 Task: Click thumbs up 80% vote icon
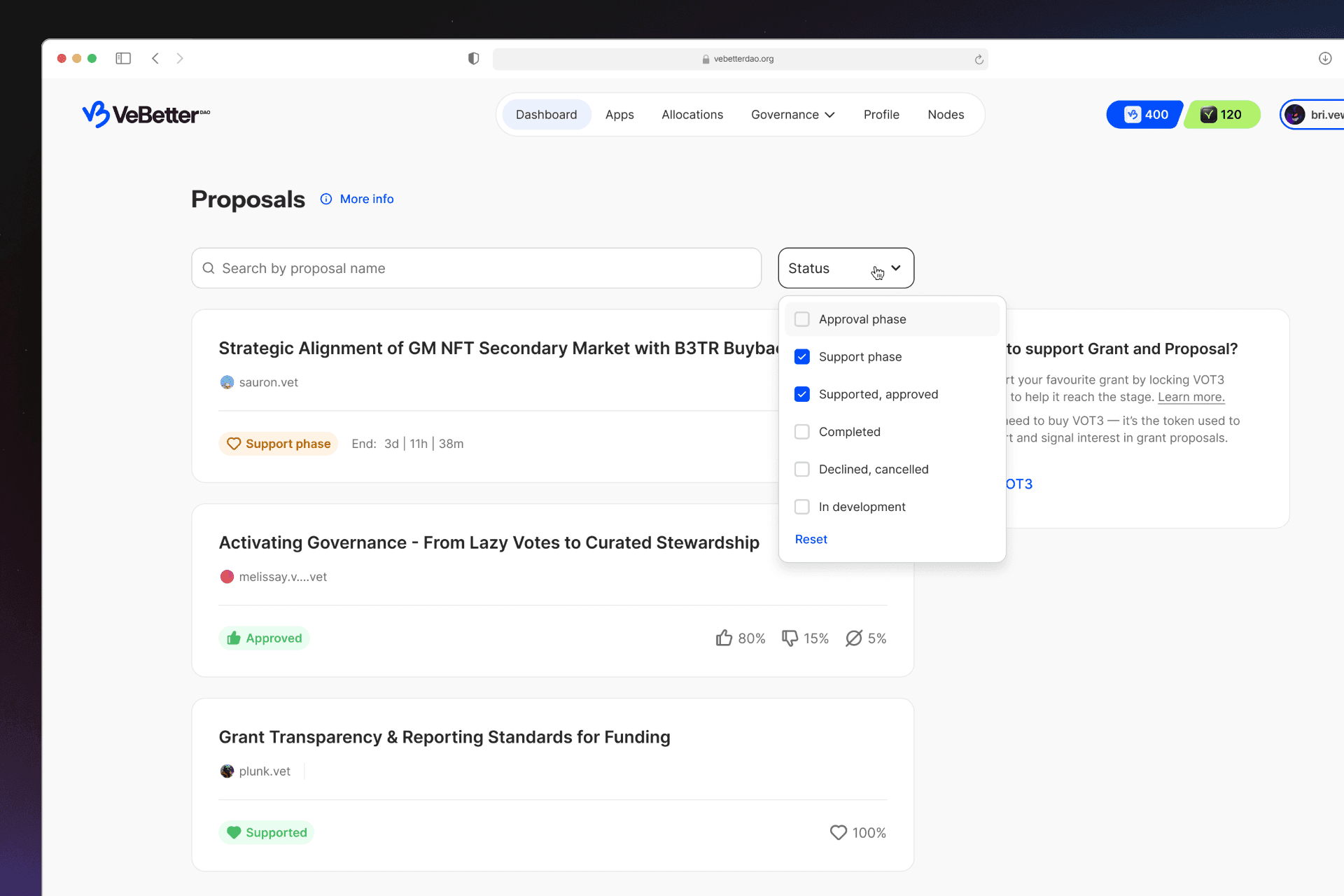pyautogui.click(x=724, y=638)
